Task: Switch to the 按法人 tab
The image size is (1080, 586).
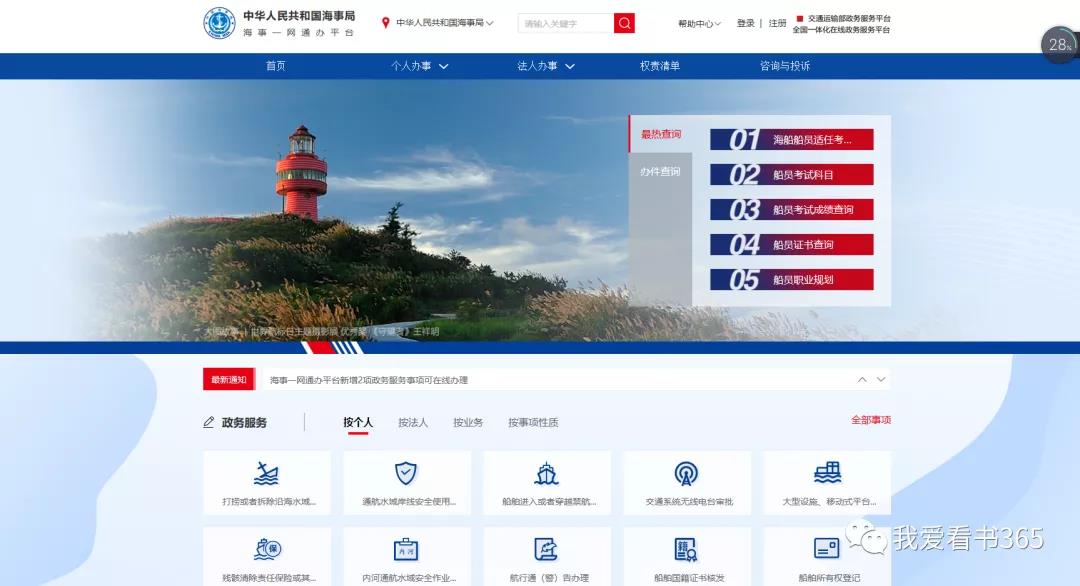Action: pos(413,422)
